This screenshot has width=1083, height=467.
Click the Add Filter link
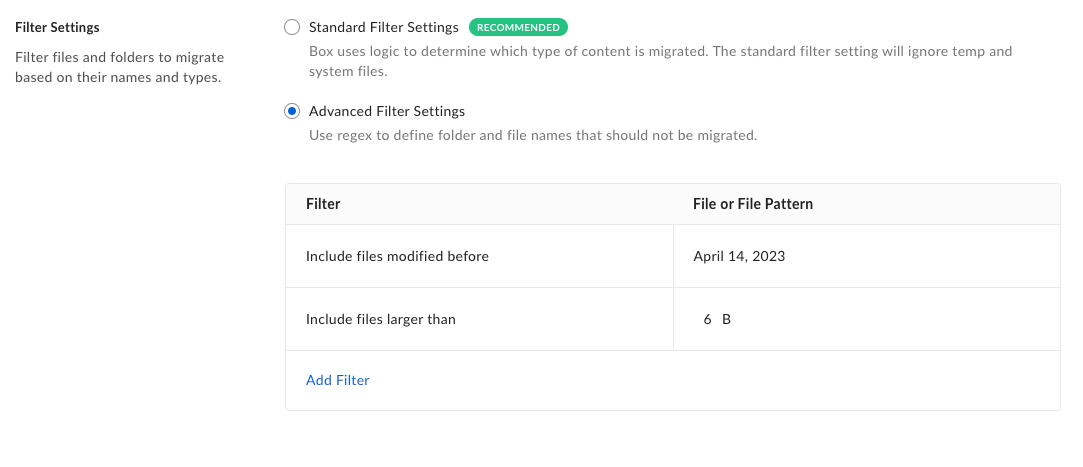pos(338,380)
